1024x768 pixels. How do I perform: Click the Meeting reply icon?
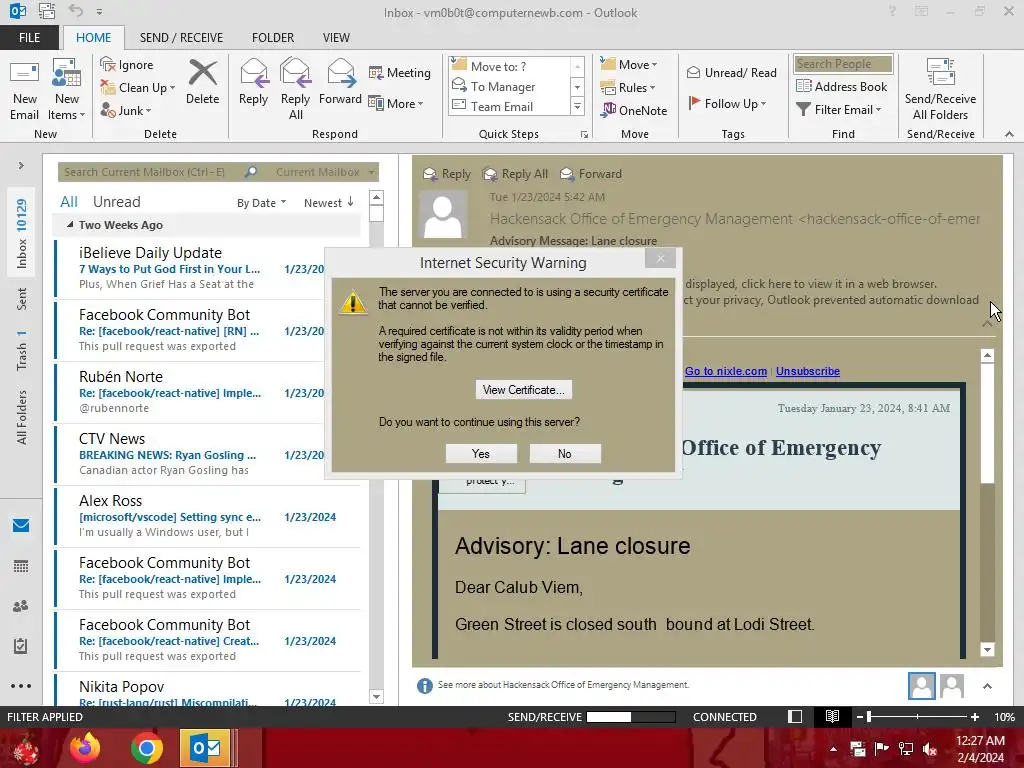(400, 72)
